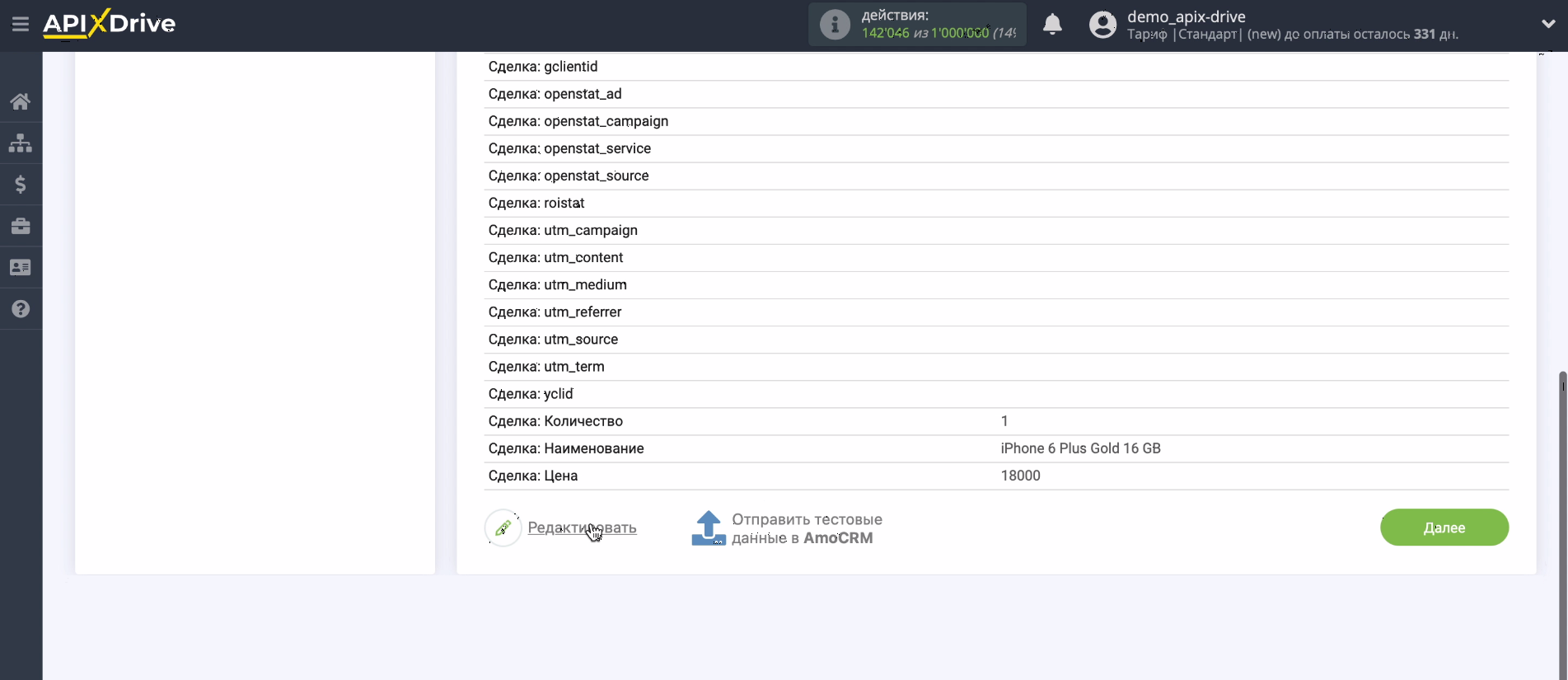Select row Сделка: utm_source
This screenshot has width=1568, height=680.
996,339
